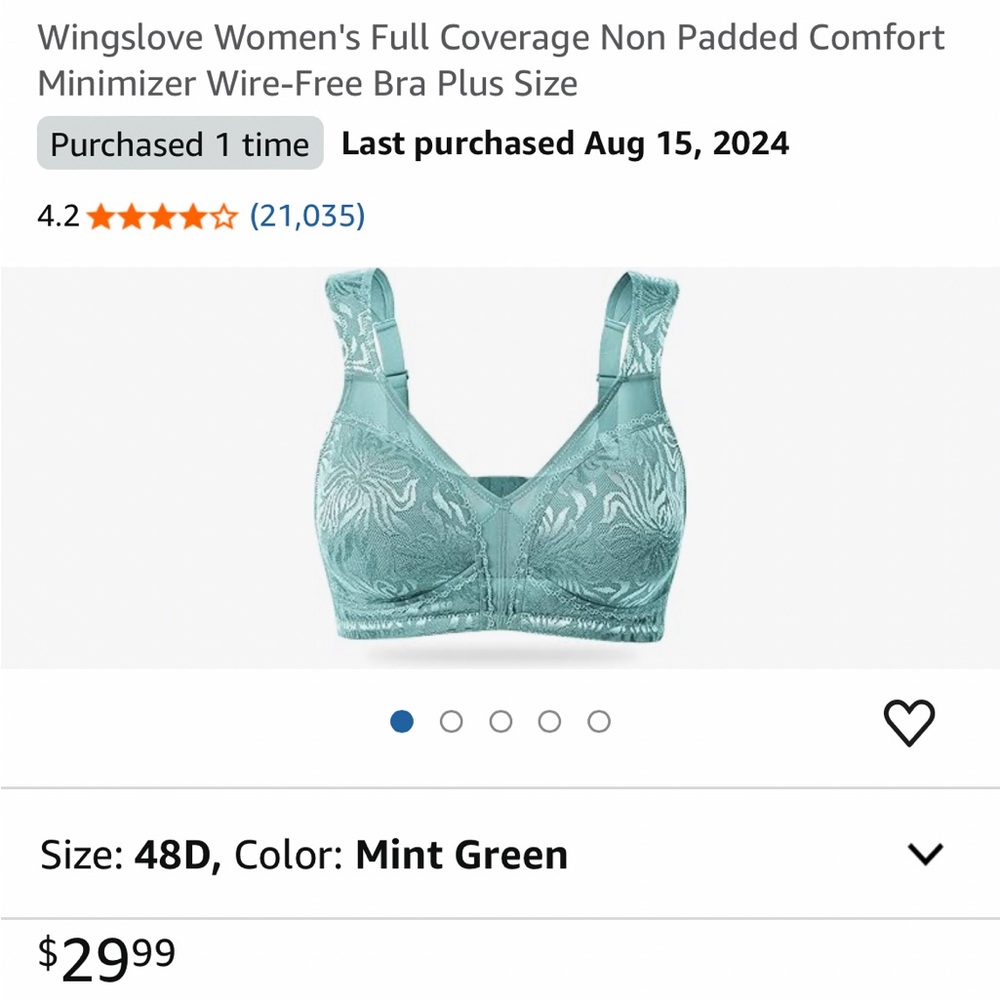Select the currently active blue carousel dot
Viewport: 1000px width, 1000px height.
coord(403,721)
